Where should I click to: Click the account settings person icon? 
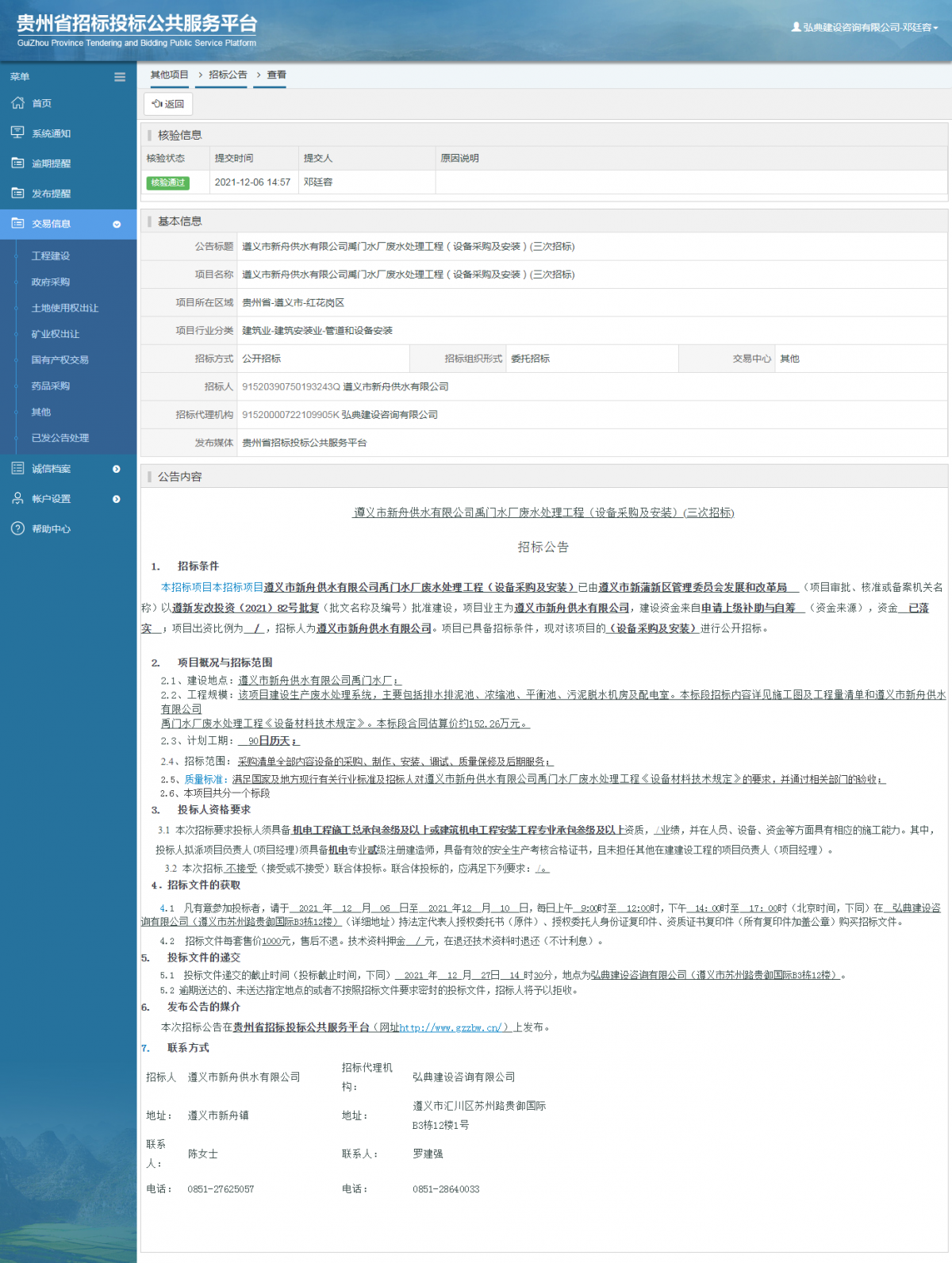[17, 498]
